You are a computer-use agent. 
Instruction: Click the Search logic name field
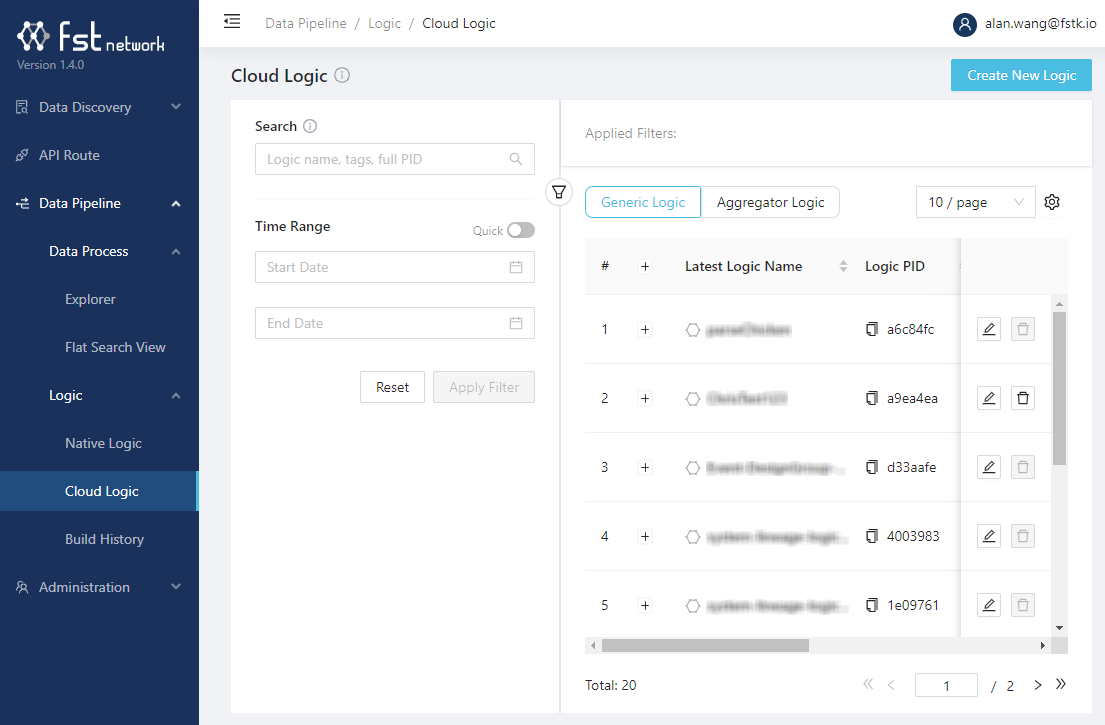(385, 159)
